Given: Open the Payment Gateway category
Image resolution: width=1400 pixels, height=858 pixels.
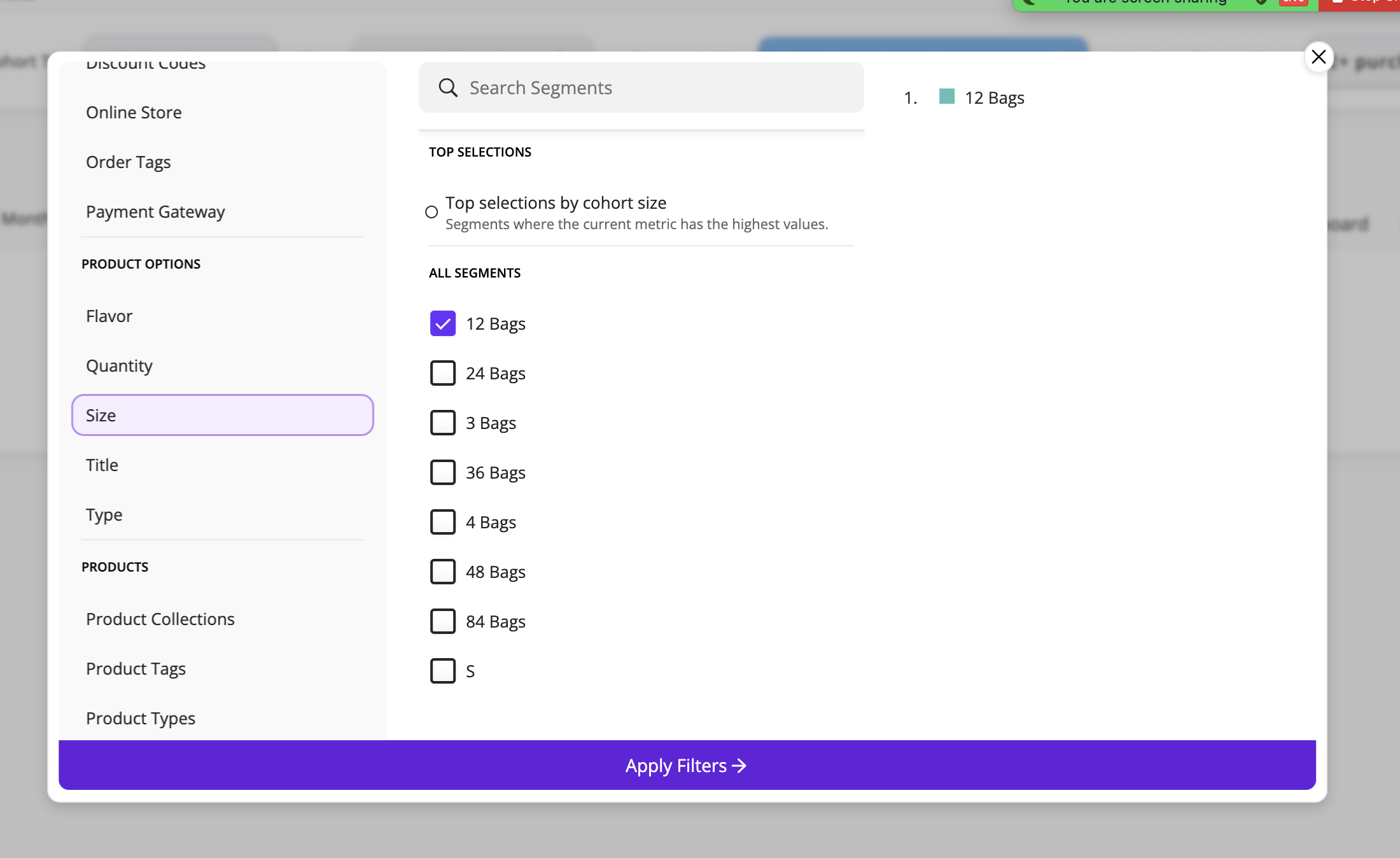Looking at the screenshot, I should [x=155, y=212].
